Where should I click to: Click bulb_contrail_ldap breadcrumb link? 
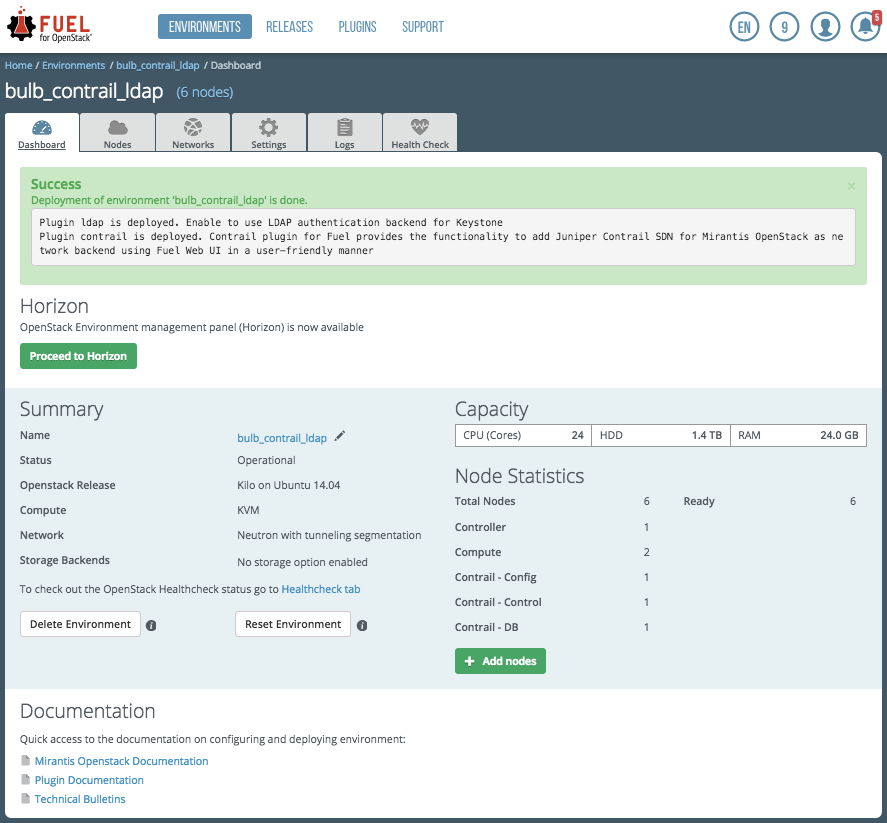(158, 66)
